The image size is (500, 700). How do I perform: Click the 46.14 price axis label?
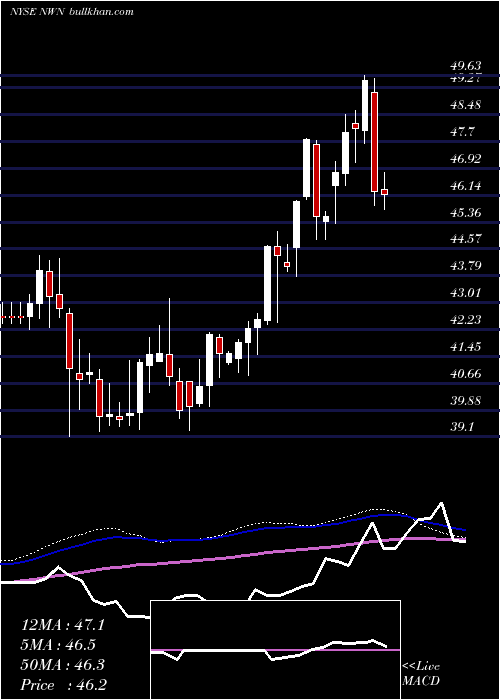click(x=466, y=185)
